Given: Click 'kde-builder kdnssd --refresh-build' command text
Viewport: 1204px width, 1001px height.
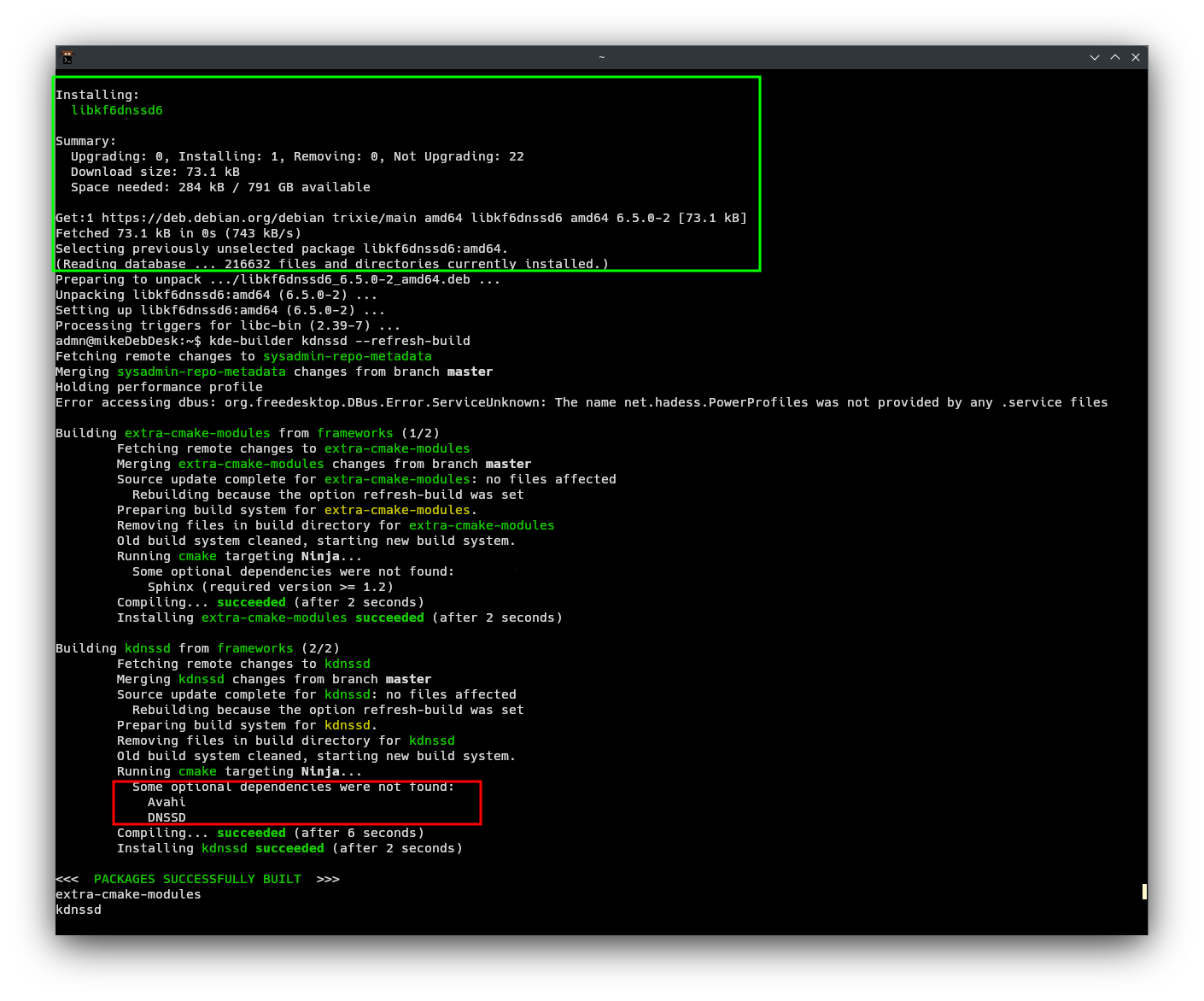Looking at the screenshot, I should pyautogui.click(x=340, y=341).
